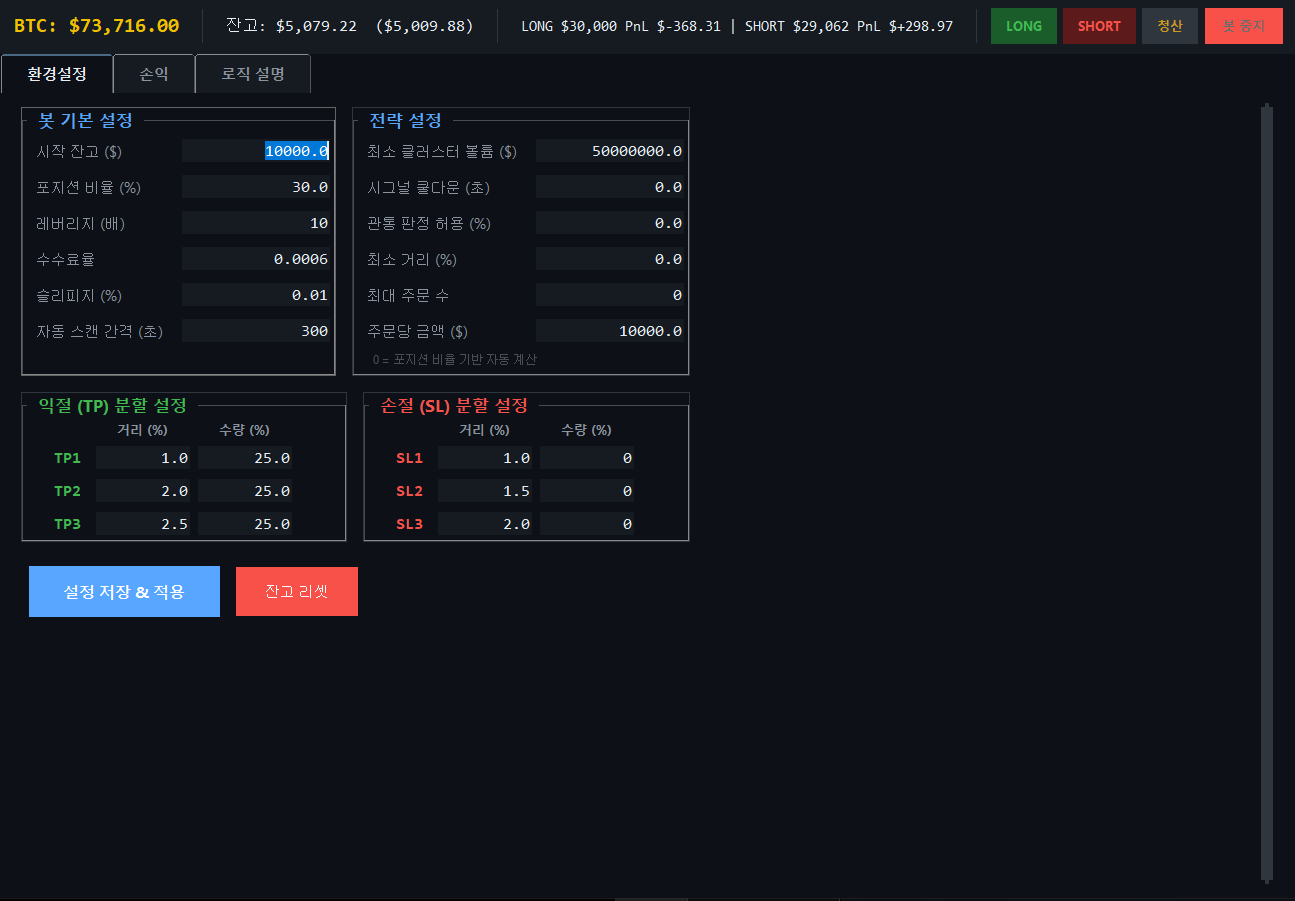Select the SL2 distance percent field
The height and width of the screenshot is (901, 1295).
[485, 491]
